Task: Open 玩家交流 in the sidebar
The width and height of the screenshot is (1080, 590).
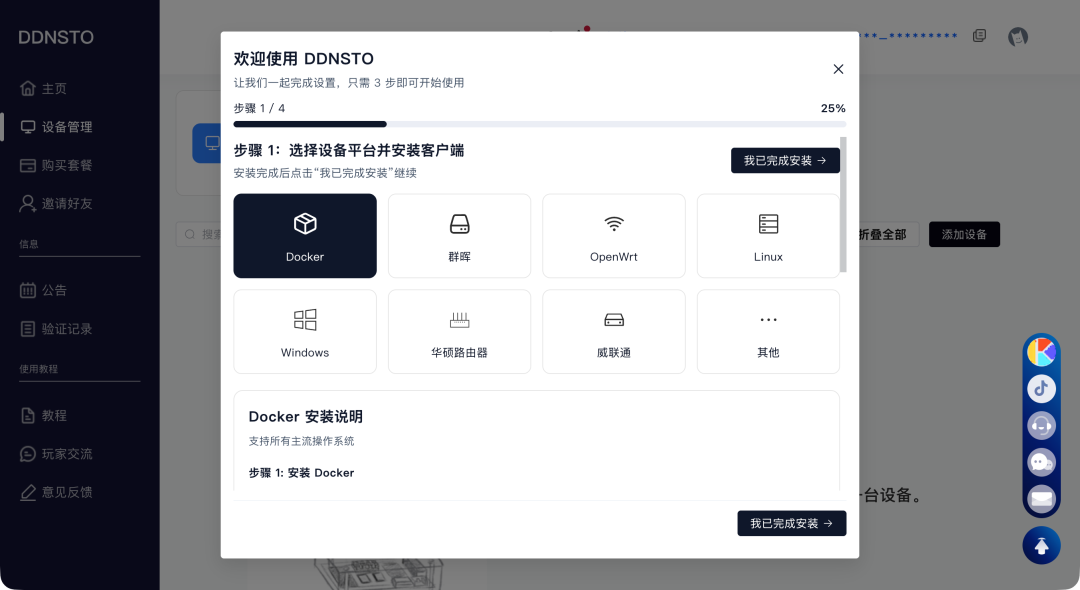Action: (x=66, y=454)
